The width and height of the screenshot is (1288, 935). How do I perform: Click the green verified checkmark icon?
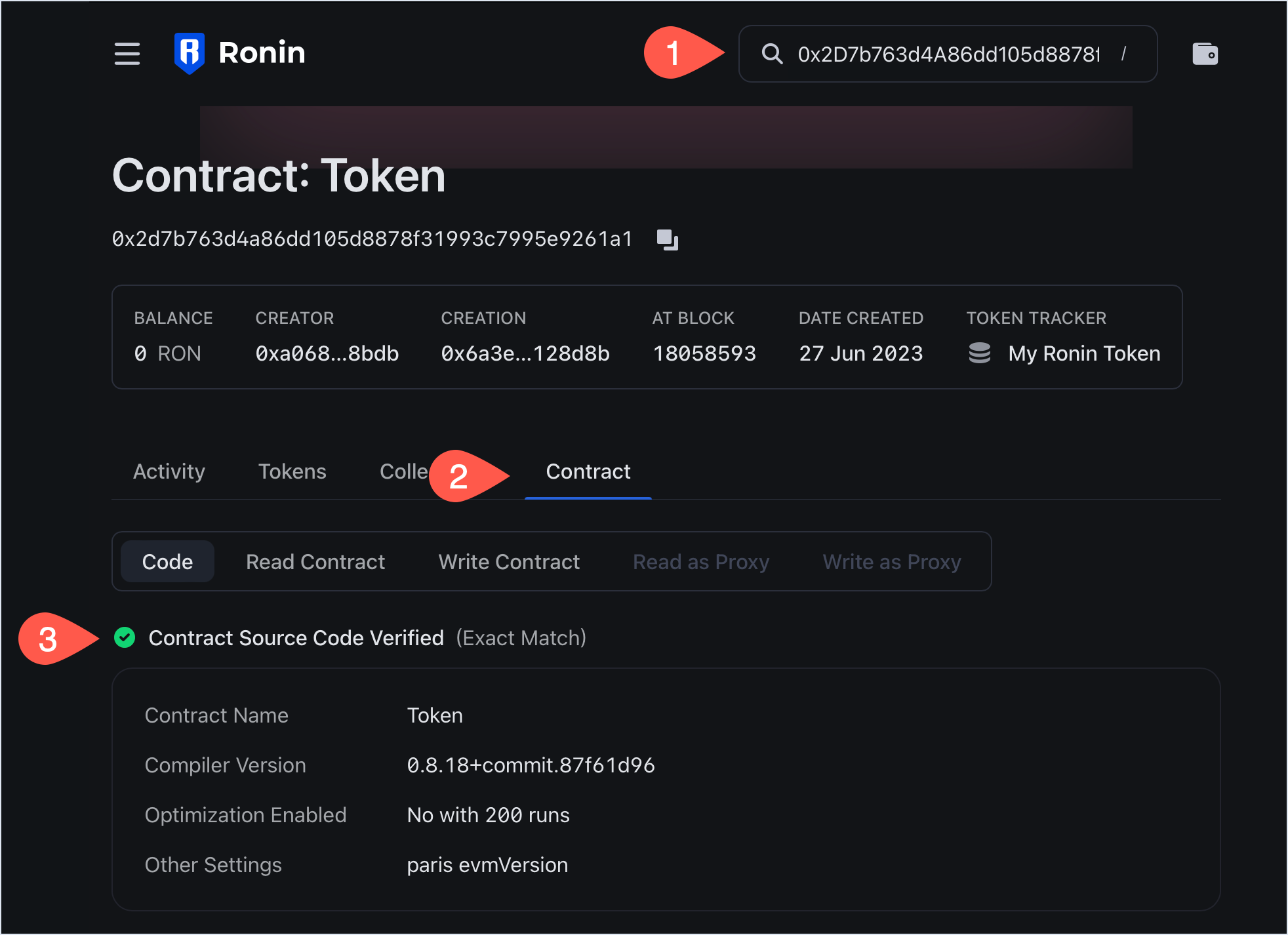coord(125,637)
